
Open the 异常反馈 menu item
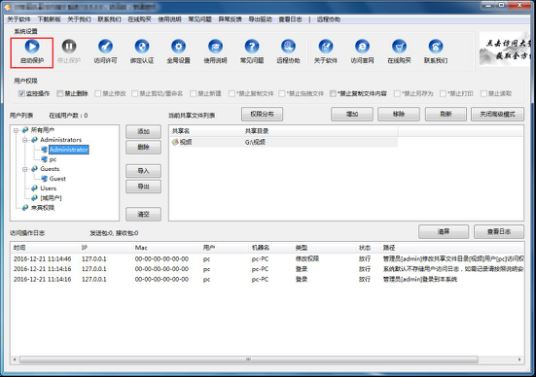pyautogui.click(x=230, y=19)
